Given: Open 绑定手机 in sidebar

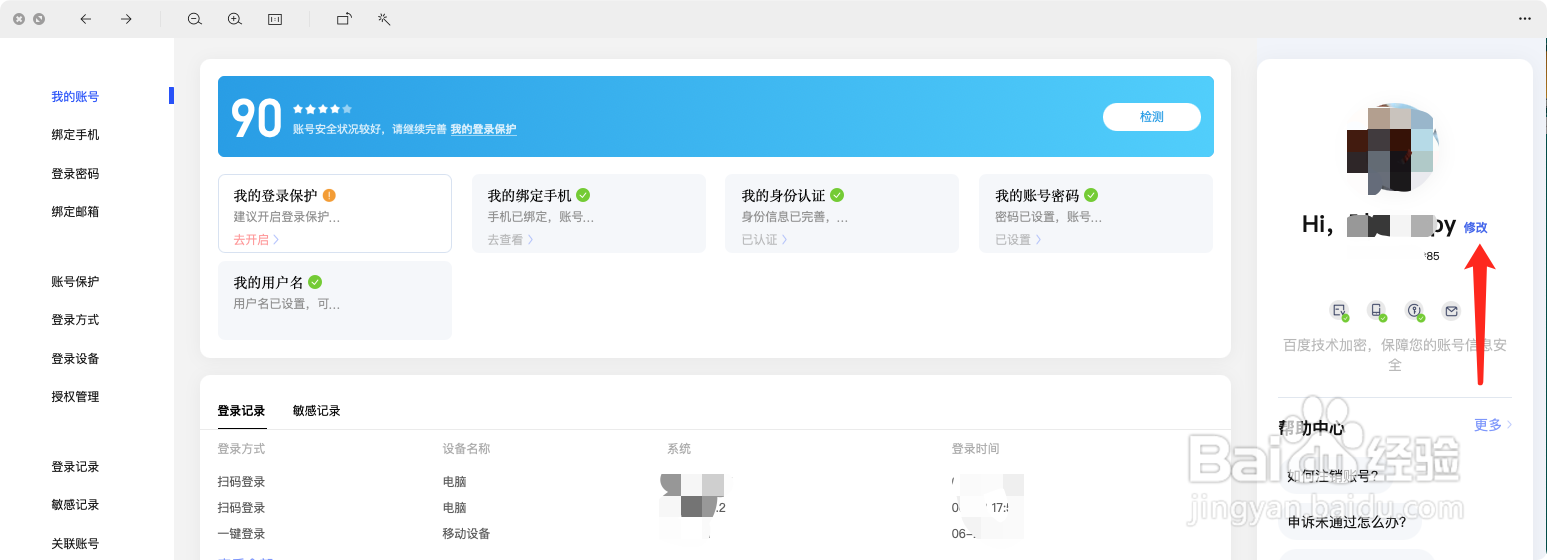Looking at the screenshot, I should tap(75, 135).
